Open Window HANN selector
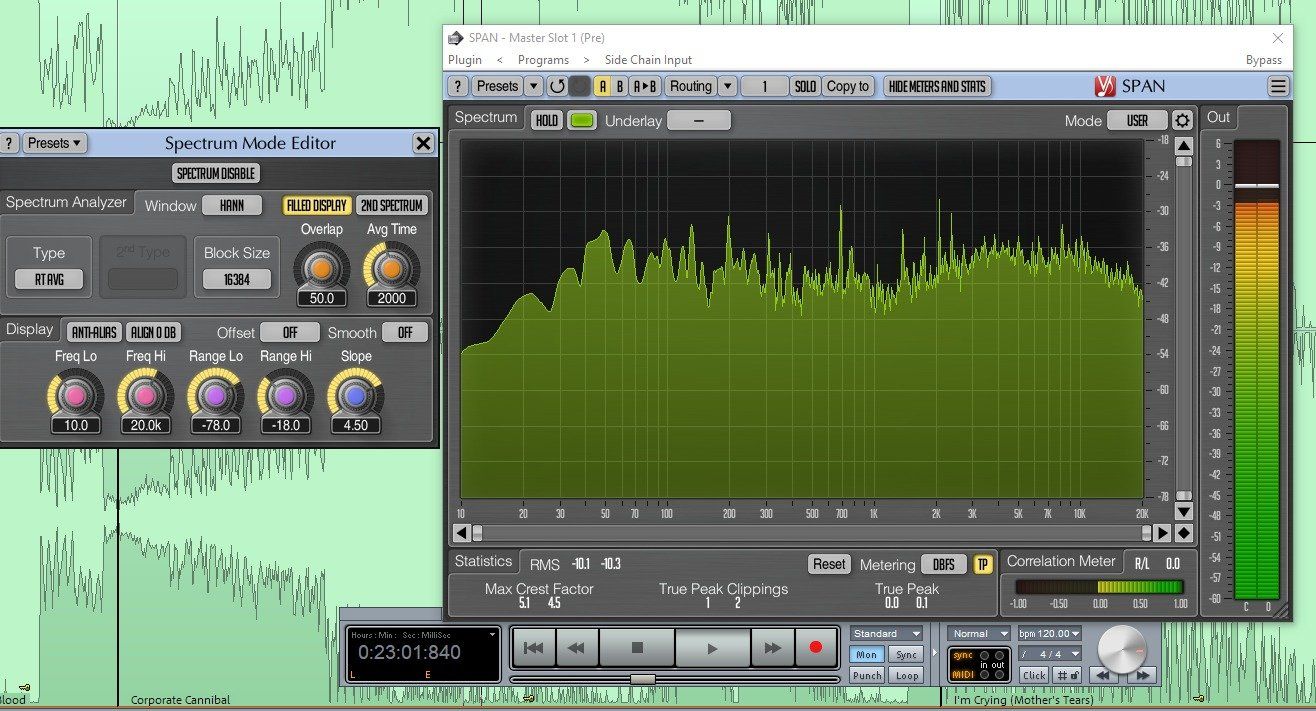This screenshot has width=1316, height=711. tap(232, 205)
